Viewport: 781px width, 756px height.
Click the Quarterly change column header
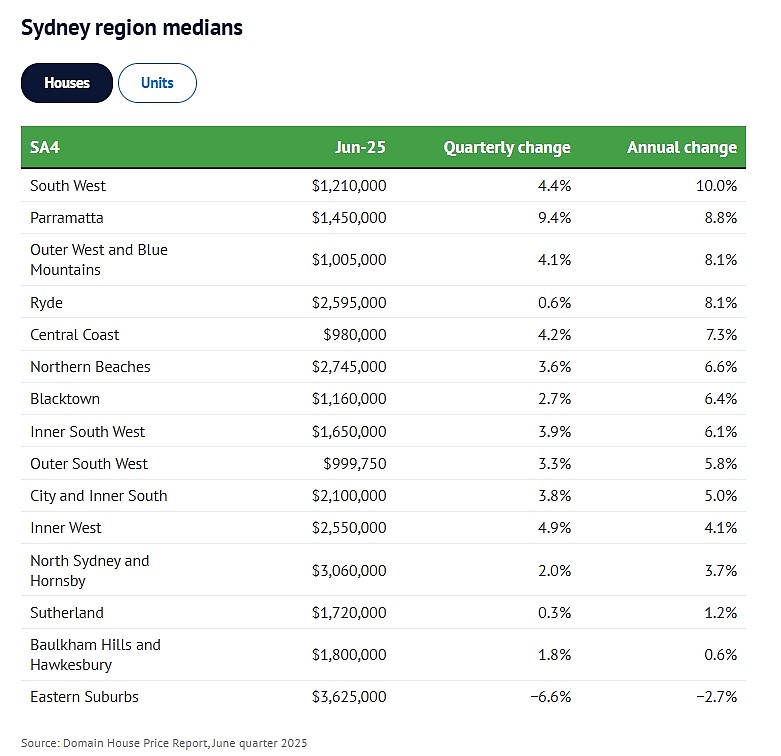(x=507, y=147)
